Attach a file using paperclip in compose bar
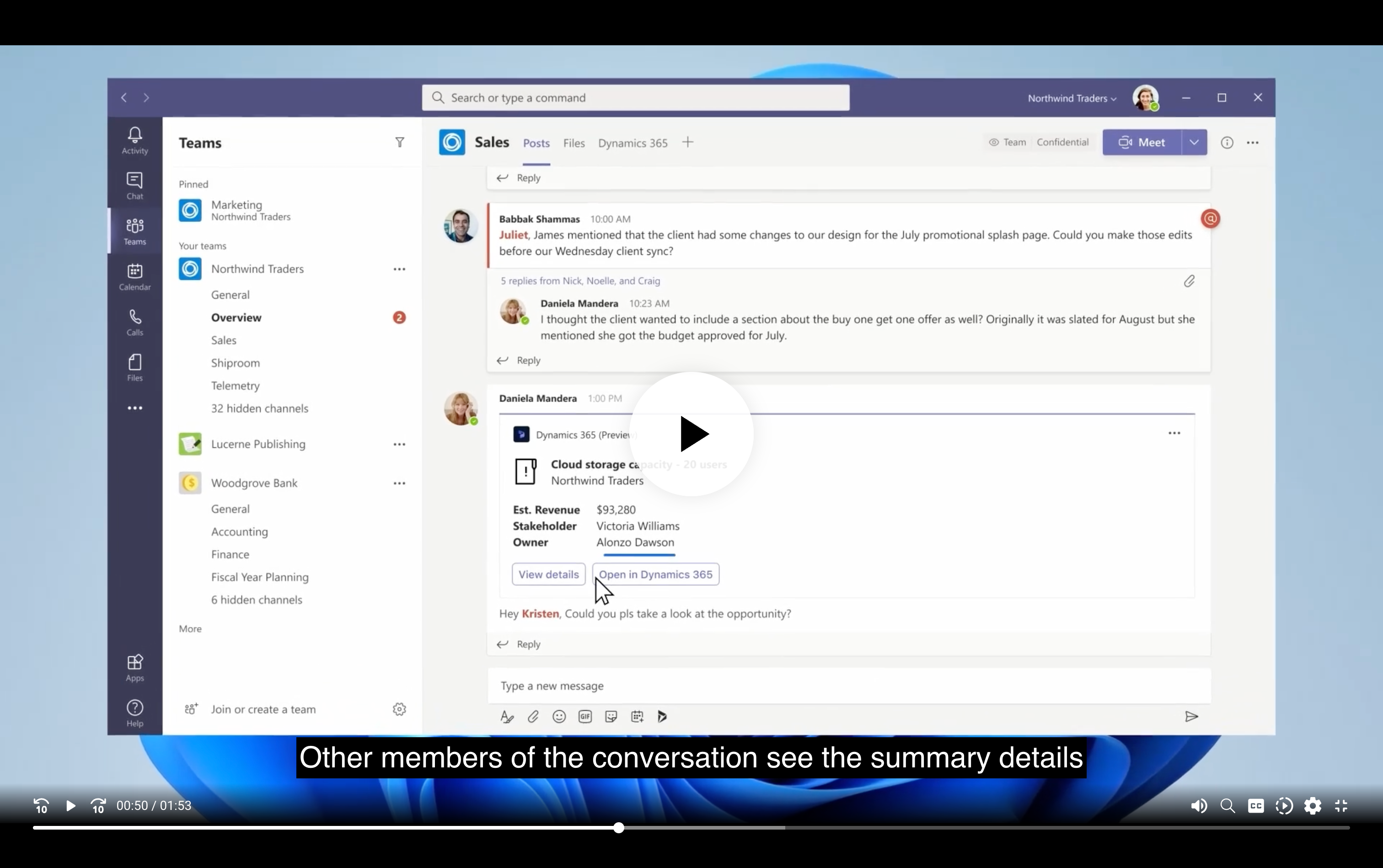Screen dimensions: 1383x868 coord(533,717)
